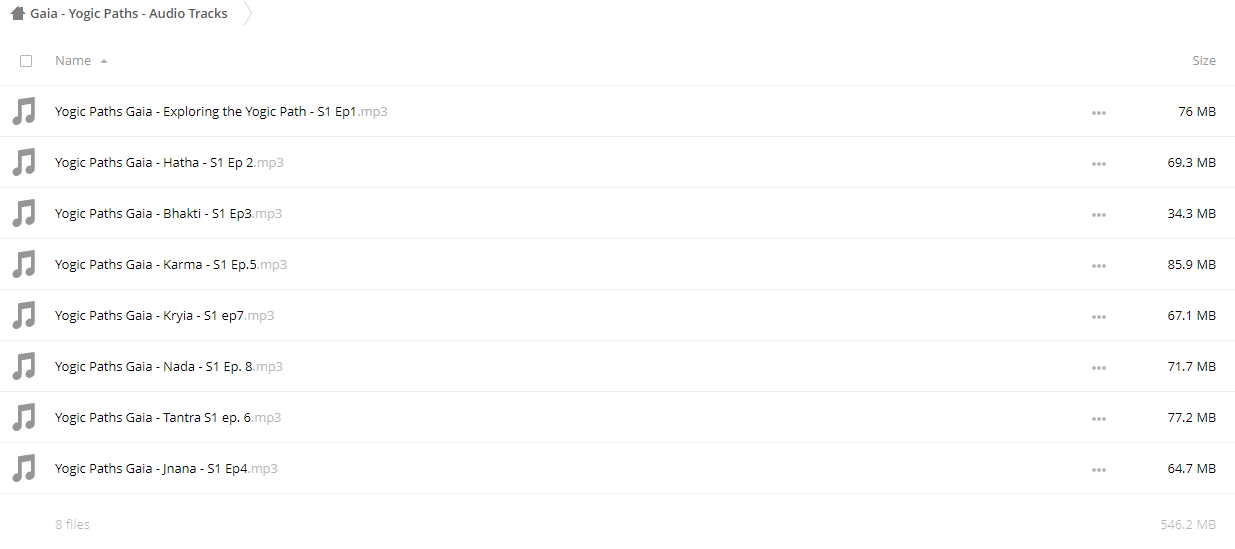Open more options menu for Tantra file
The width and height of the screenshot is (1235, 549).
pyautogui.click(x=1099, y=418)
